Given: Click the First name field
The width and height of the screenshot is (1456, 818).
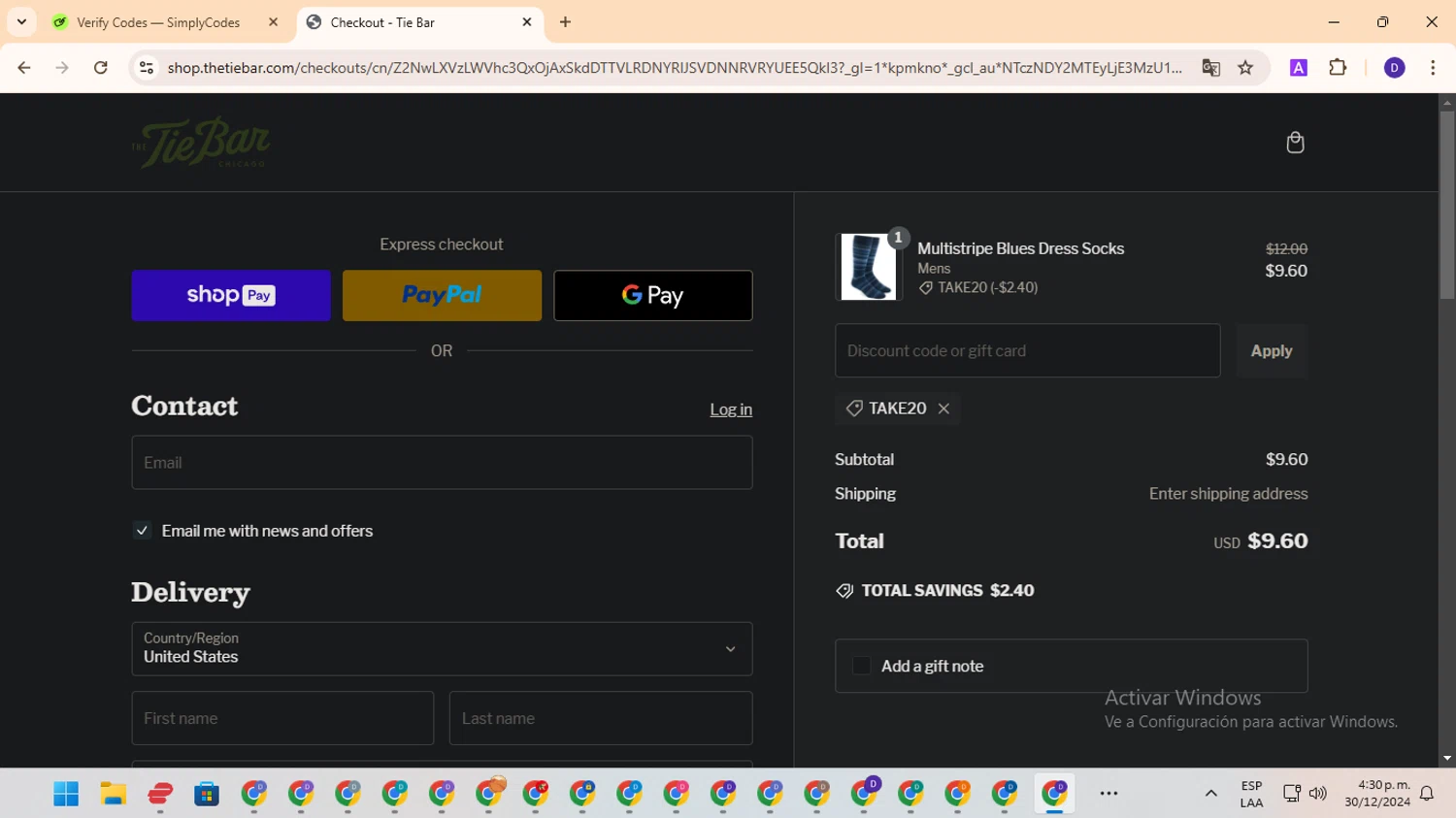Looking at the screenshot, I should [282, 718].
